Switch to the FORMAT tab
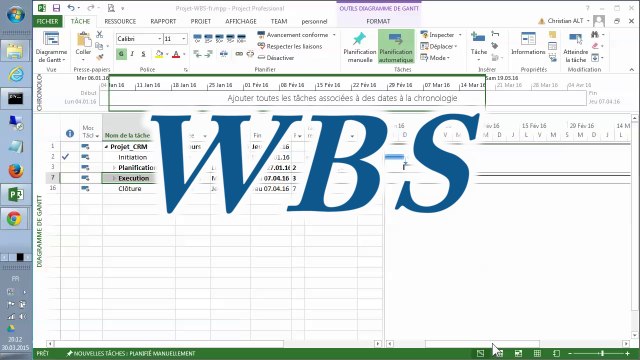The image size is (640, 360). (x=378, y=21)
